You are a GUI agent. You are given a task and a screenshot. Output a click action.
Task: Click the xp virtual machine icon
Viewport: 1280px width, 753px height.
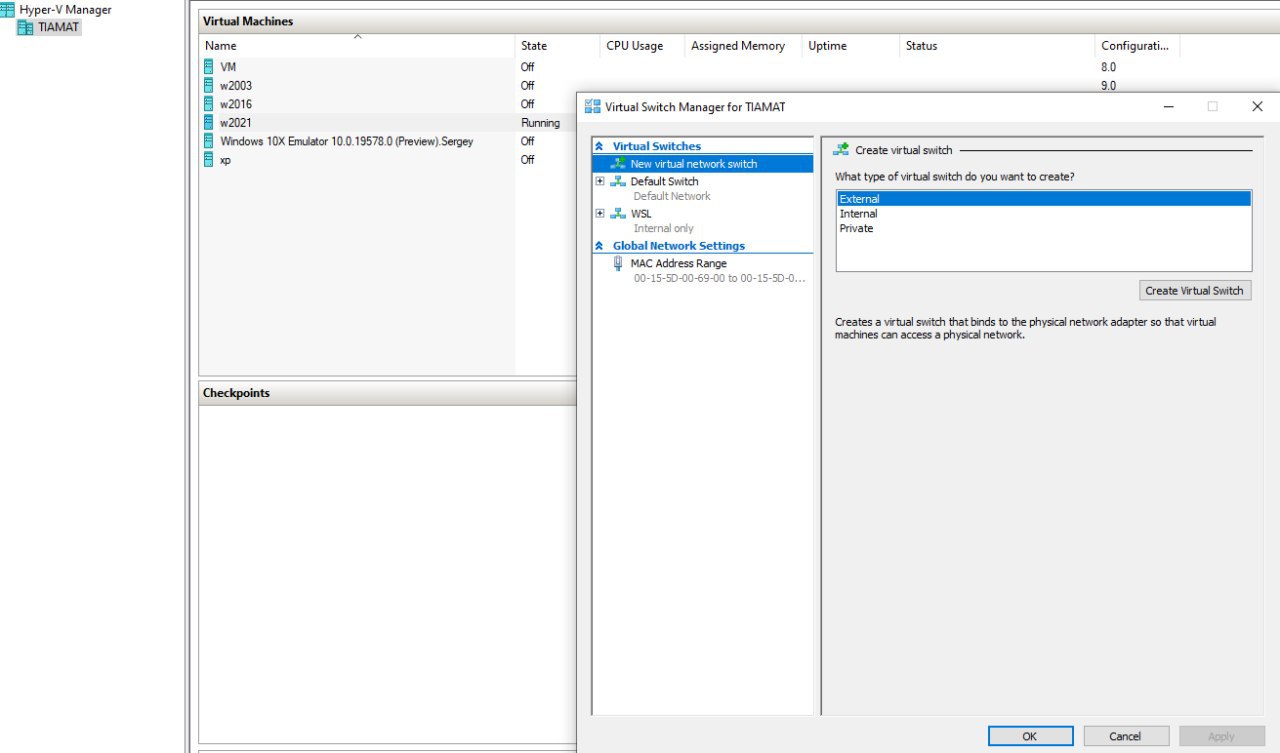click(209, 159)
